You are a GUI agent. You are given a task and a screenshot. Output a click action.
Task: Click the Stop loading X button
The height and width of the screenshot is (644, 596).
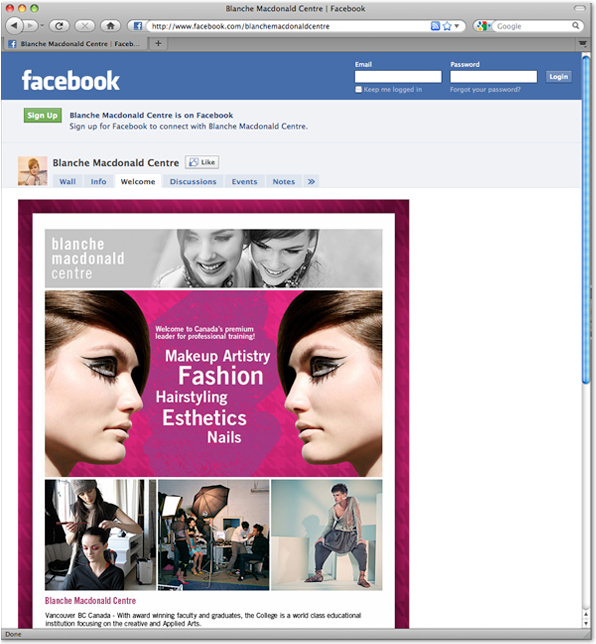pos(85,26)
